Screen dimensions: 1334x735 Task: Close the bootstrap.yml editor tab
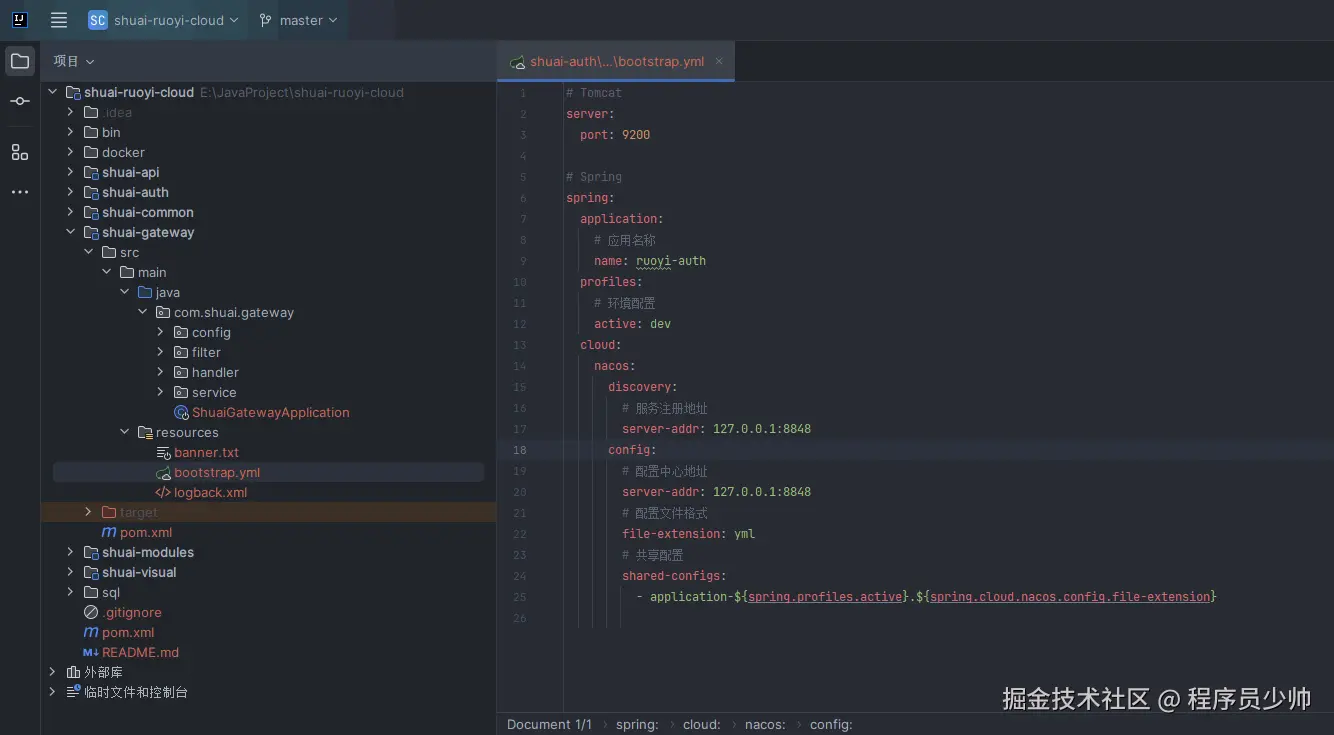718,62
